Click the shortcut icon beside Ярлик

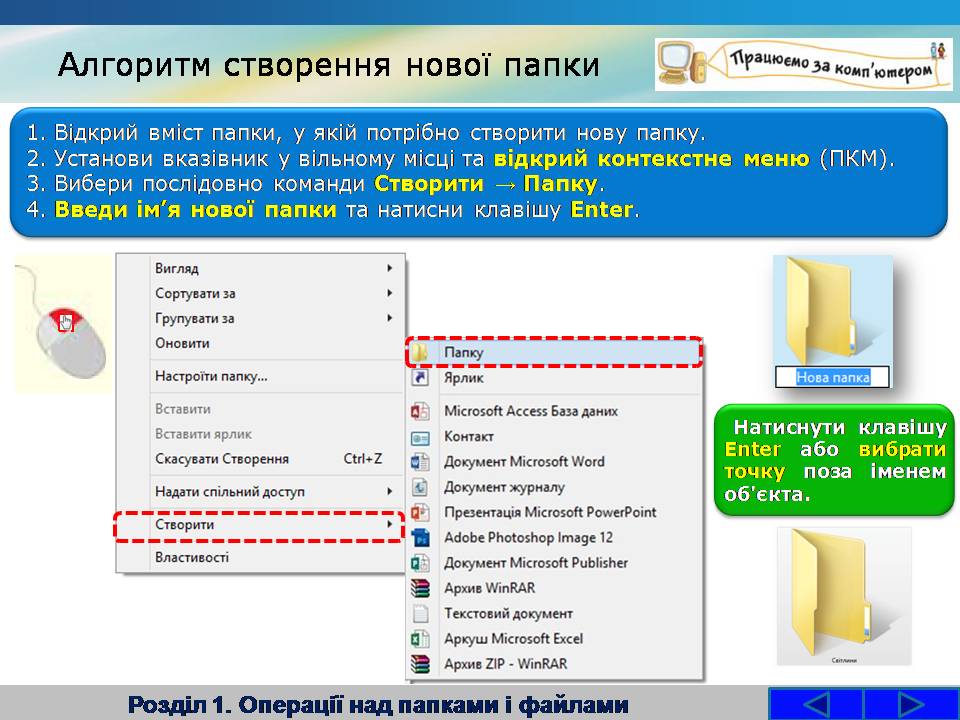pos(421,379)
